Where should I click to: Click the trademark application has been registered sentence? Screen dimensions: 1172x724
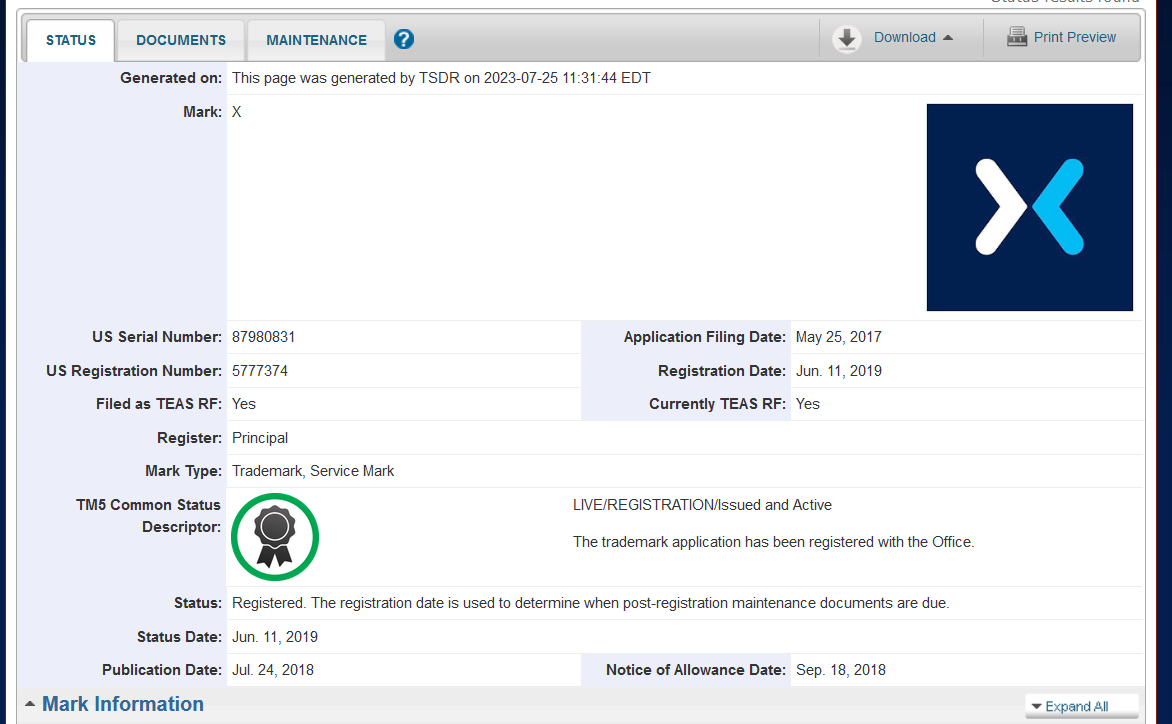[x=774, y=542]
